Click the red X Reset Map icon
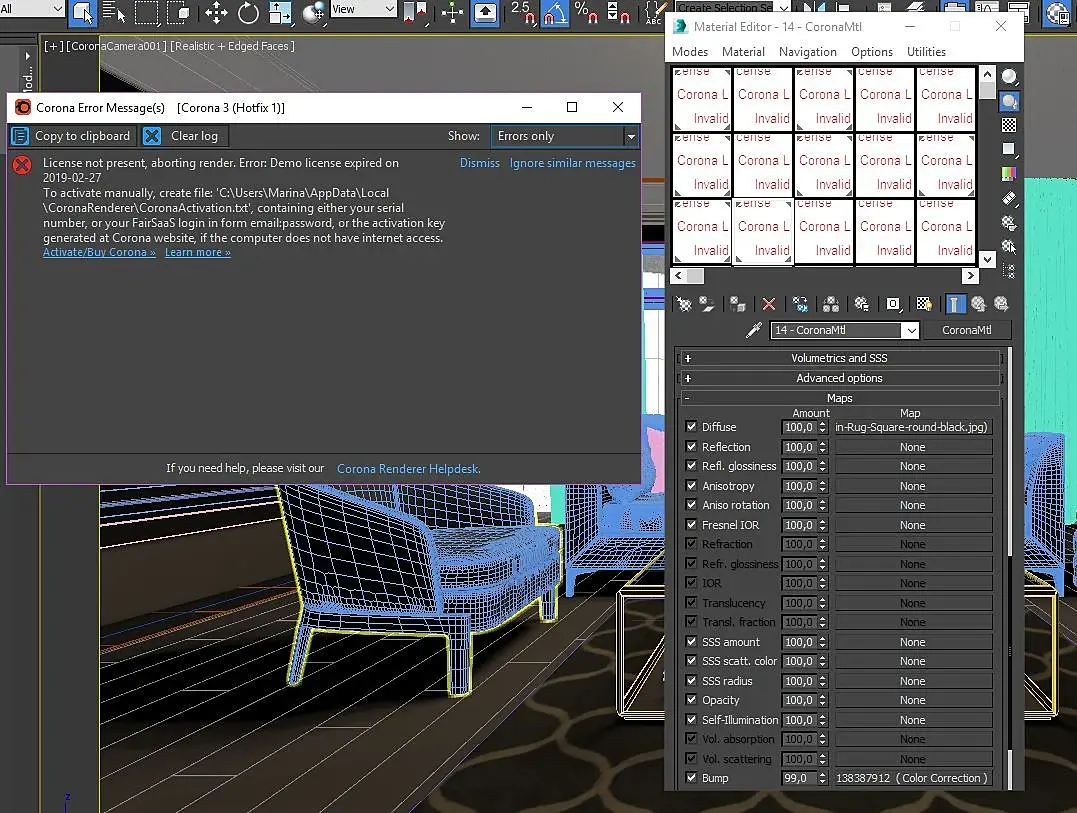Image resolution: width=1077 pixels, height=813 pixels. click(769, 304)
